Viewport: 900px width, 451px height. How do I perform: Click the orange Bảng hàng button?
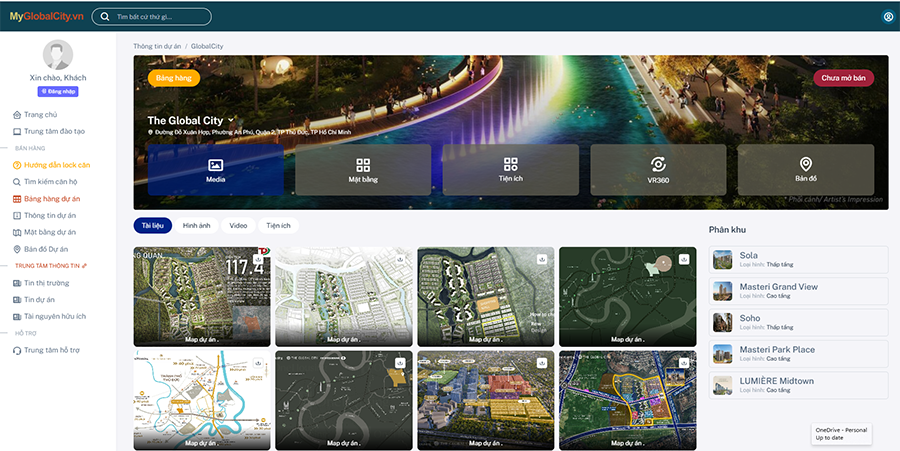click(174, 77)
